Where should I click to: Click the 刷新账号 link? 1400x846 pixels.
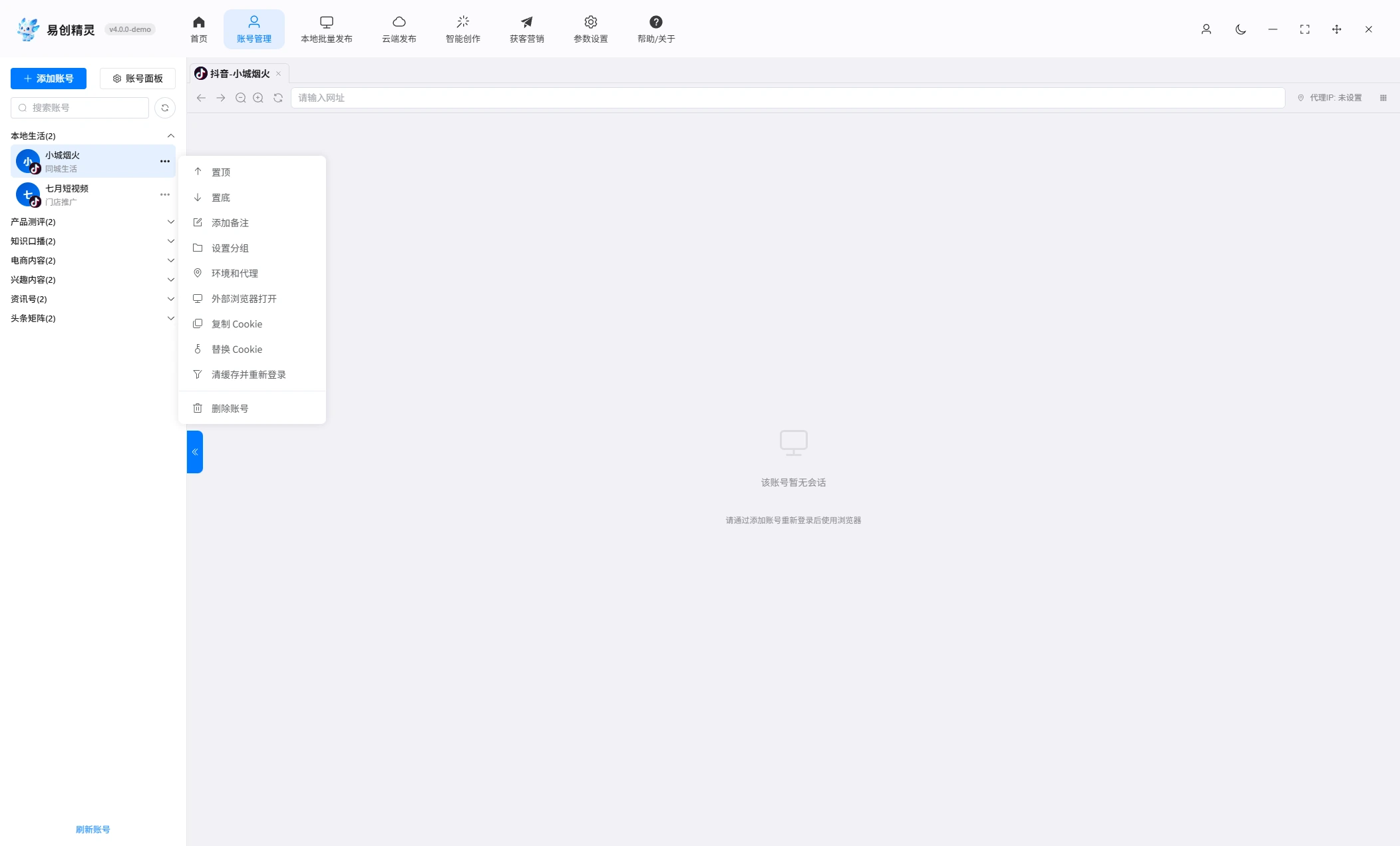pos(93,829)
